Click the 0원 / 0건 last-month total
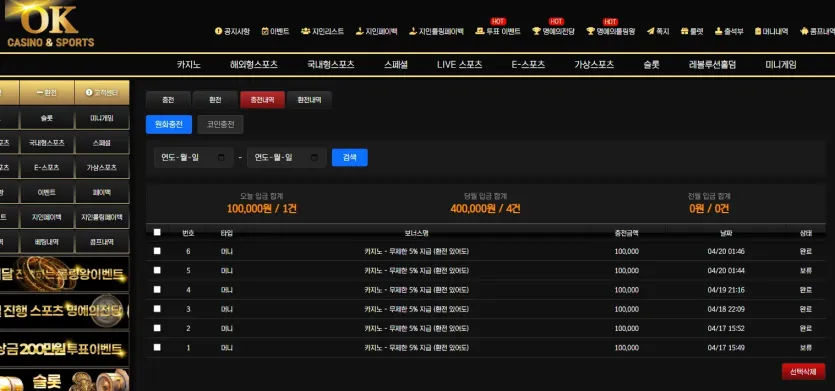This screenshot has height=391, width=835. pyautogui.click(x=709, y=209)
